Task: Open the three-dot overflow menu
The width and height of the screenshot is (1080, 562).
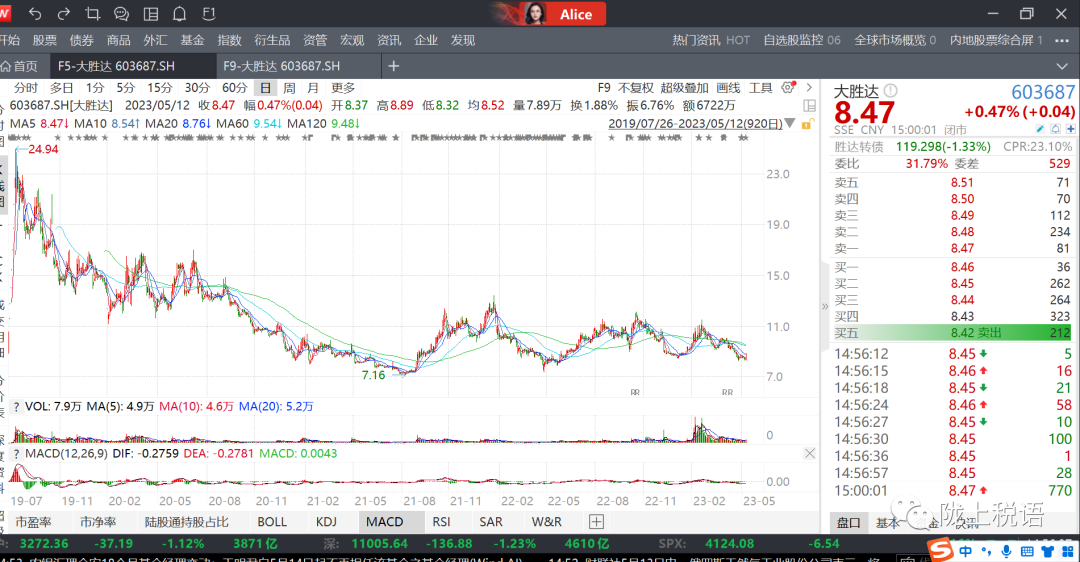Action: (1061, 41)
